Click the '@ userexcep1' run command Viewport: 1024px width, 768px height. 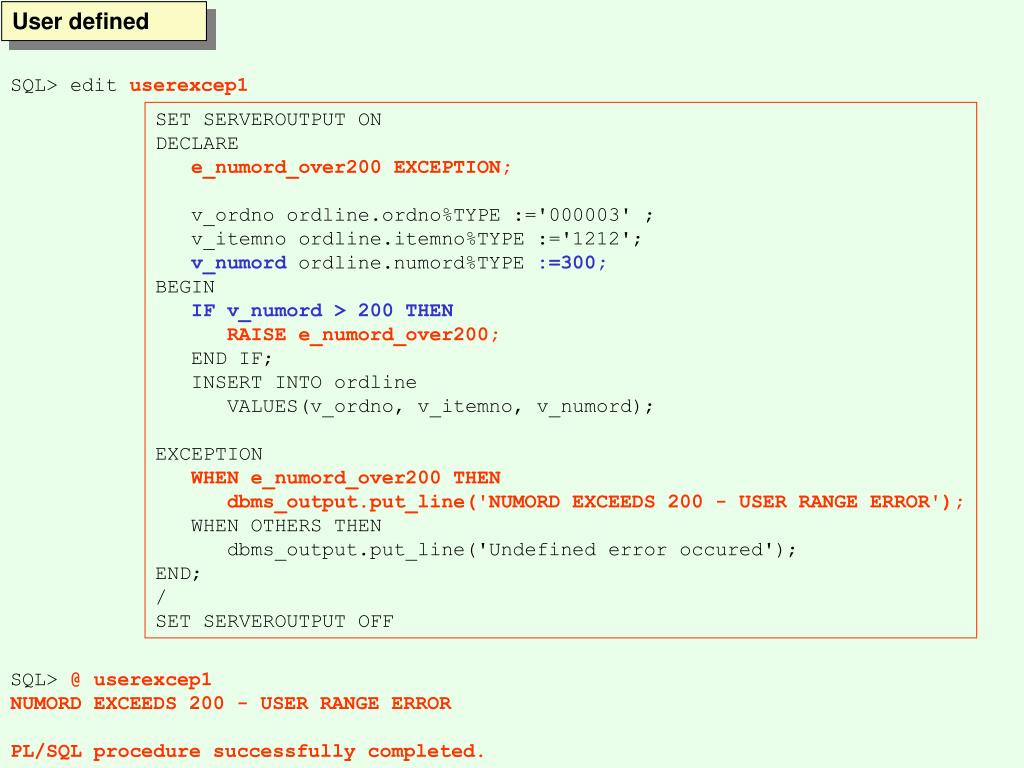pos(141,680)
